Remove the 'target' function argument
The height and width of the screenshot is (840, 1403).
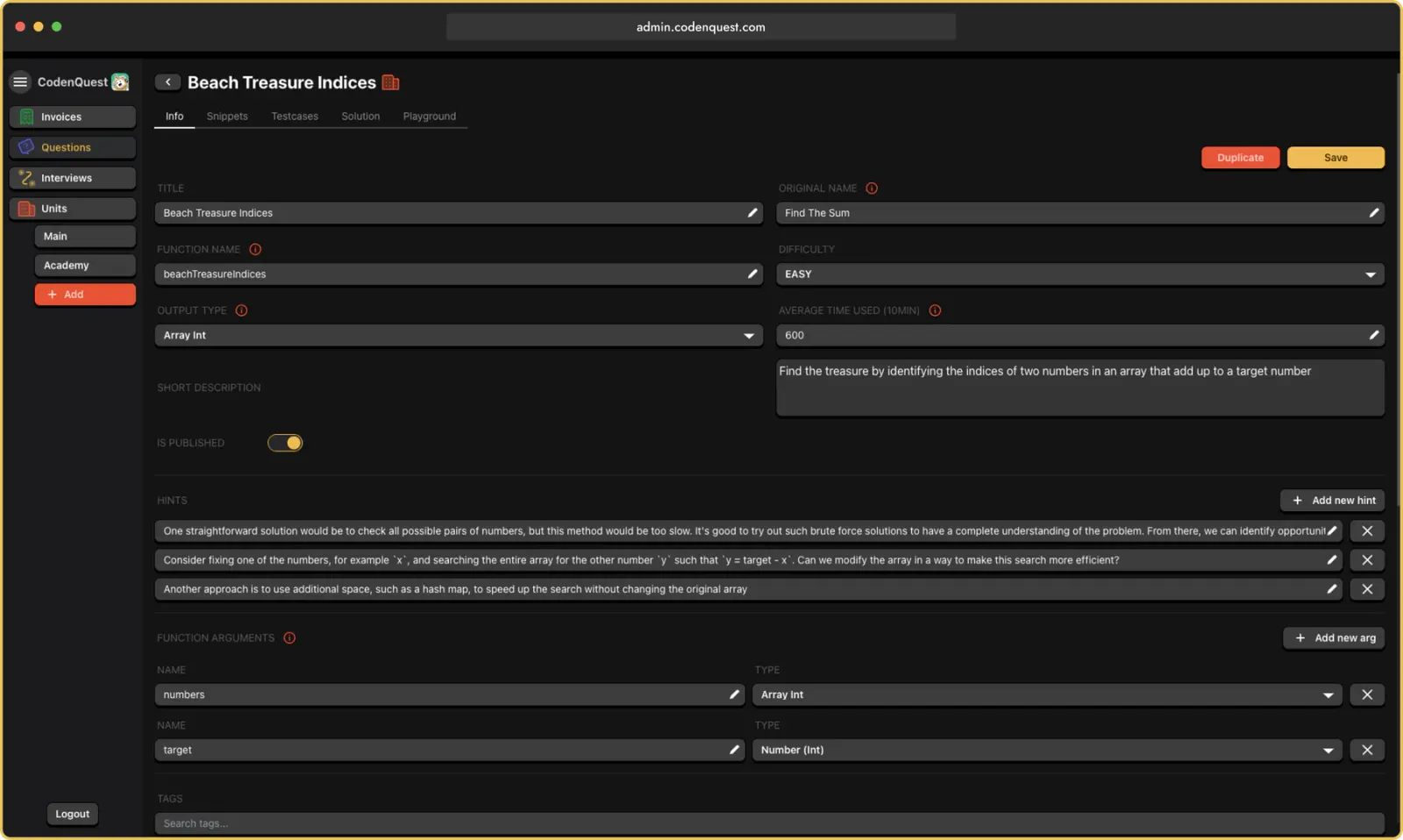point(1367,750)
